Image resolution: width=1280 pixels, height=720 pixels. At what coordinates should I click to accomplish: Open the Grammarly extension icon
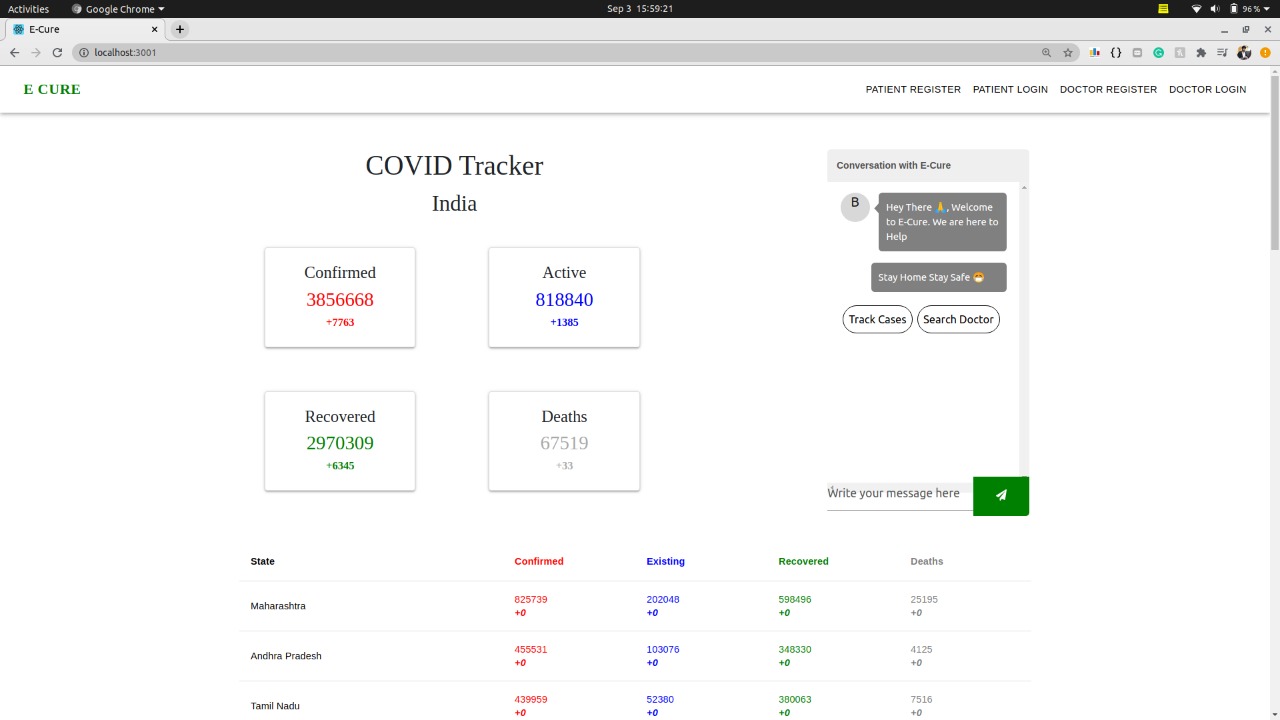click(x=1159, y=53)
